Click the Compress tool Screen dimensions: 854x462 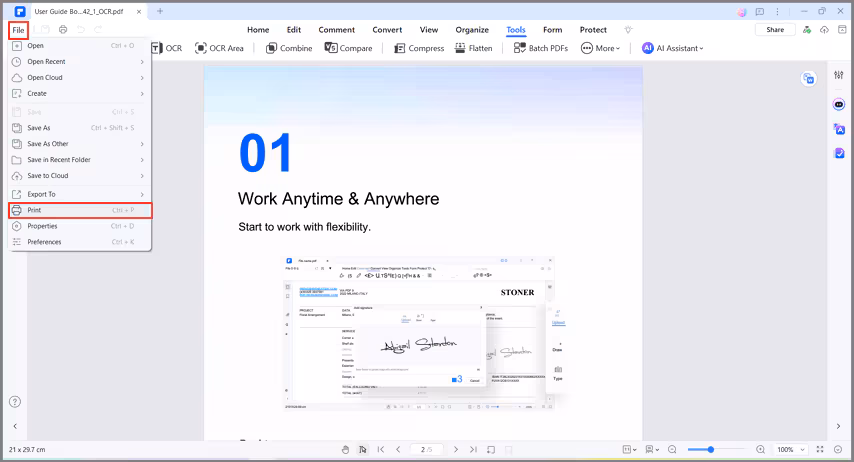(419, 48)
